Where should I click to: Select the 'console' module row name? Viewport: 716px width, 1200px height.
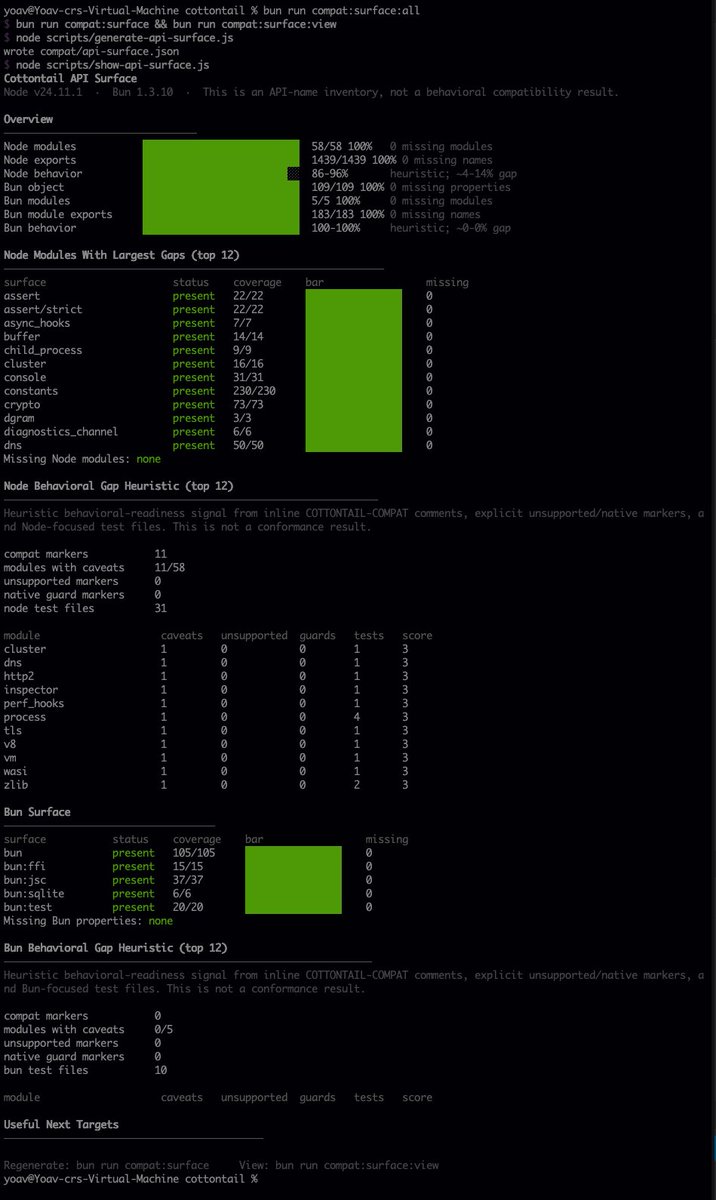click(25, 377)
